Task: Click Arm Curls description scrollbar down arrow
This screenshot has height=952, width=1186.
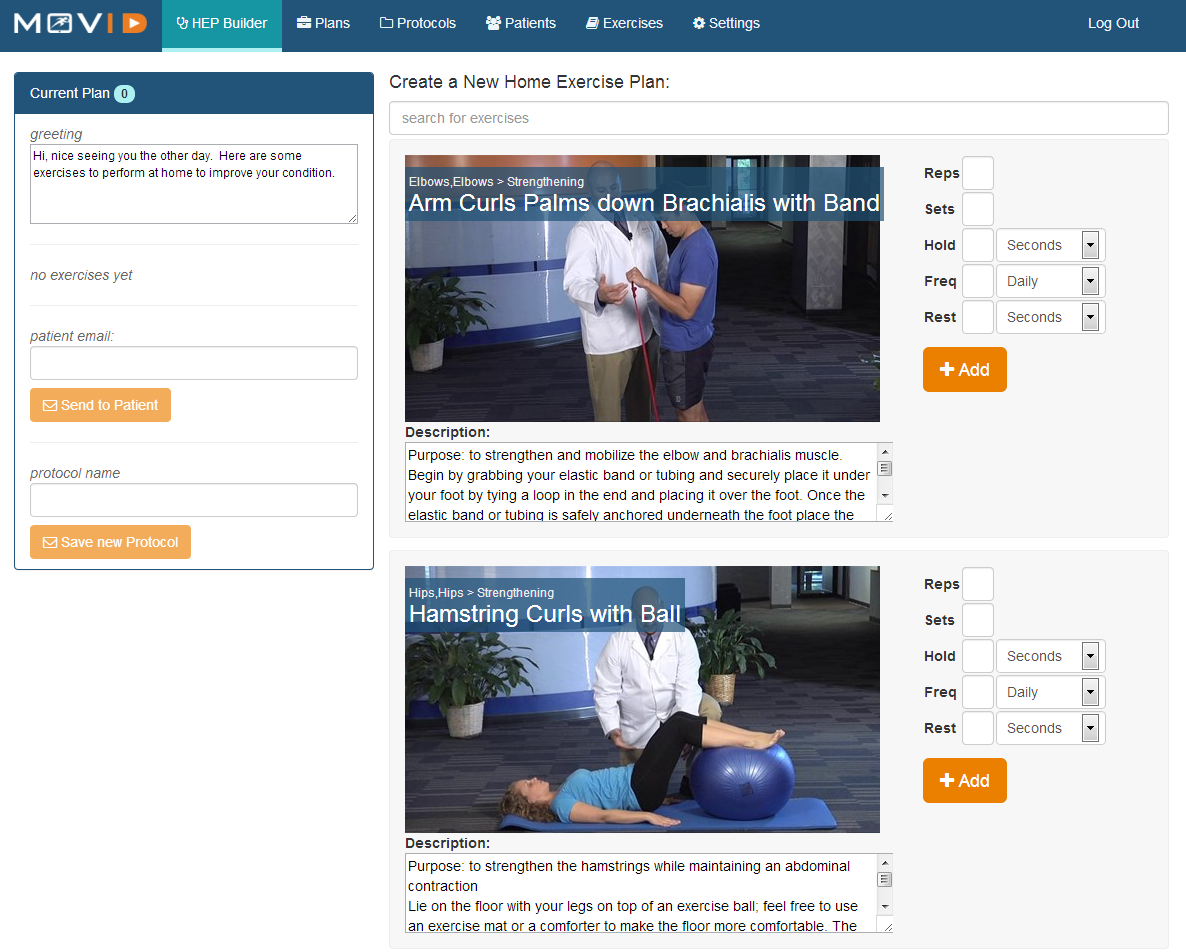Action: (x=885, y=496)
